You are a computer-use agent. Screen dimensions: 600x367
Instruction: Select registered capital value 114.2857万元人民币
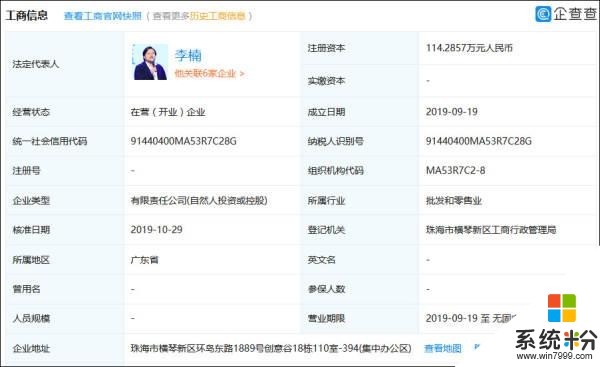[469, 48]
